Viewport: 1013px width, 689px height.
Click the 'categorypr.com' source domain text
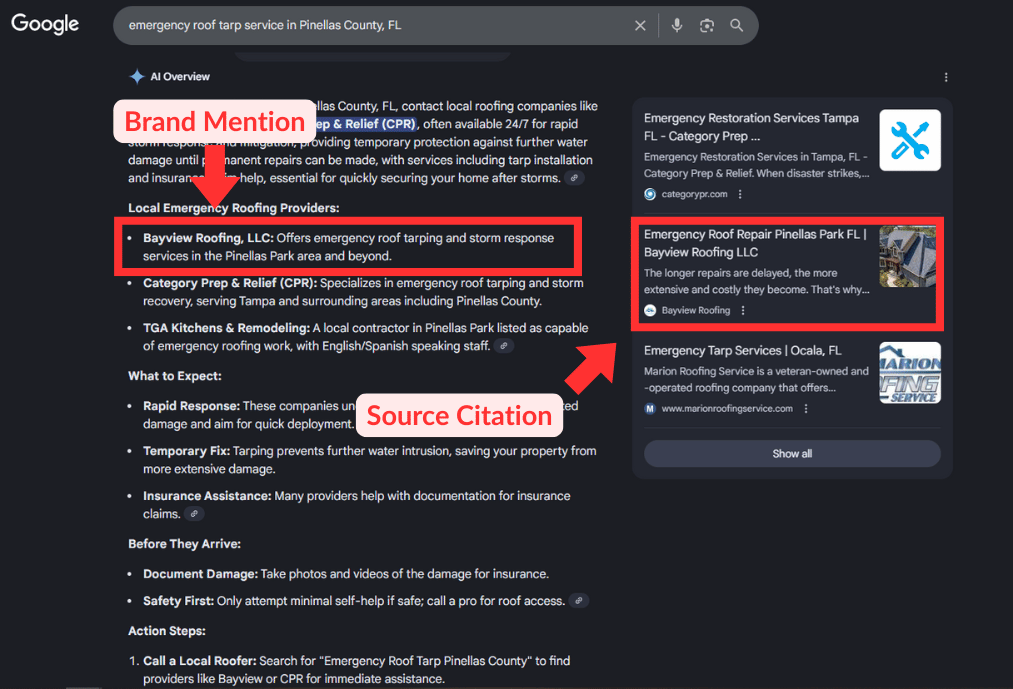coord(694,194)
